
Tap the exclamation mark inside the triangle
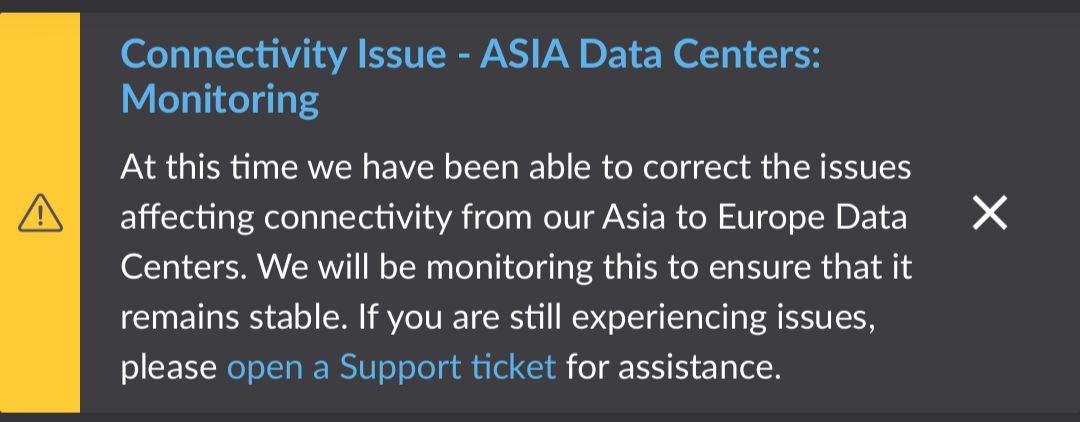40,215
